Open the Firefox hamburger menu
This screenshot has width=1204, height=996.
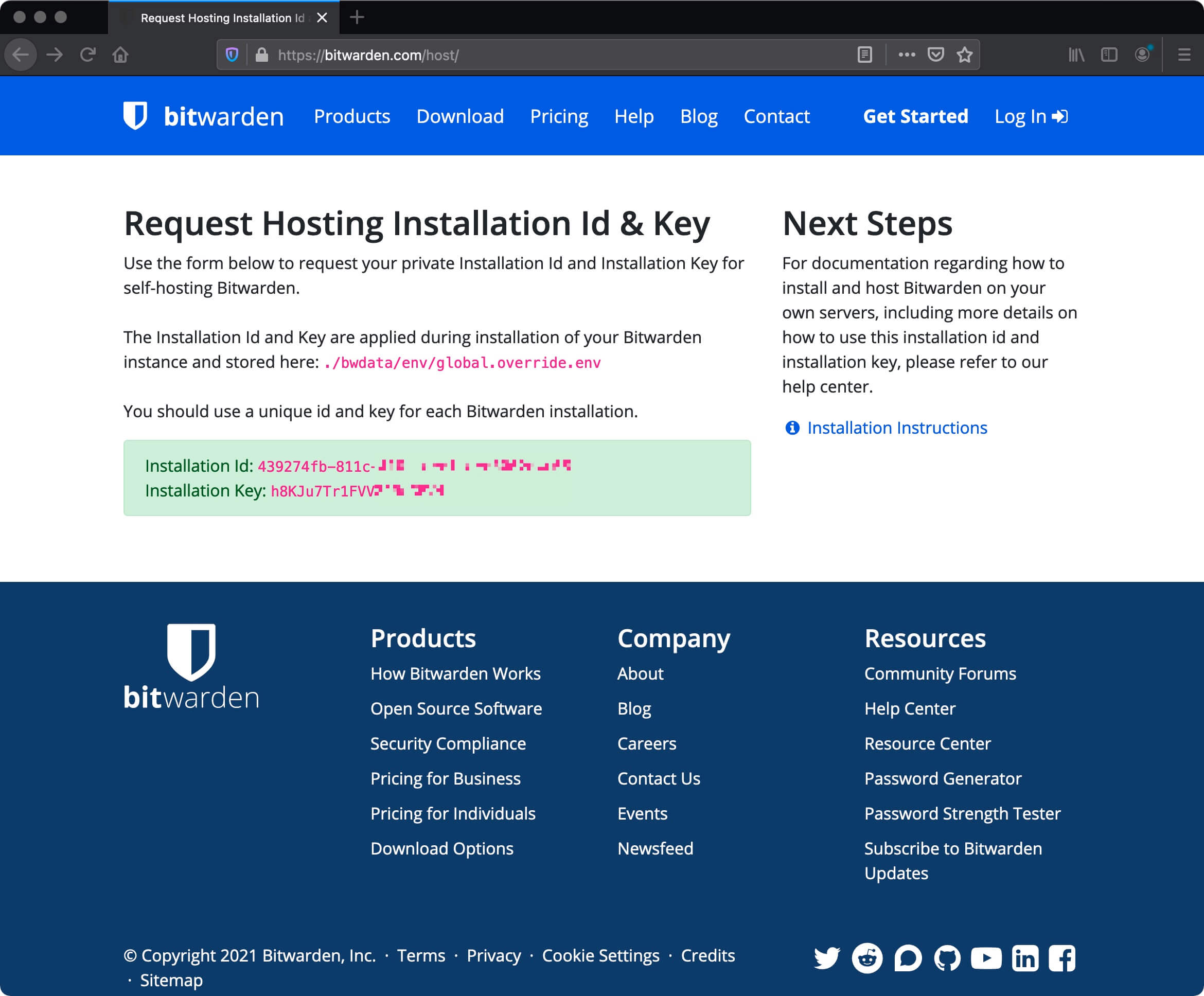[x=1184, y=55]
